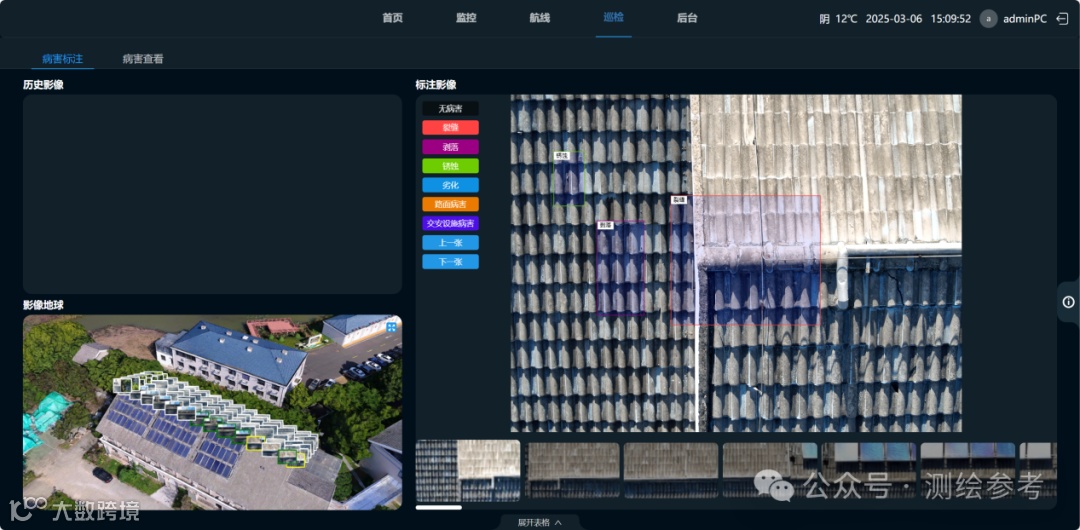This screenshot has height=530, width=1080.
Task: Expand the table via 展开表格
Action: click(539, 522)
